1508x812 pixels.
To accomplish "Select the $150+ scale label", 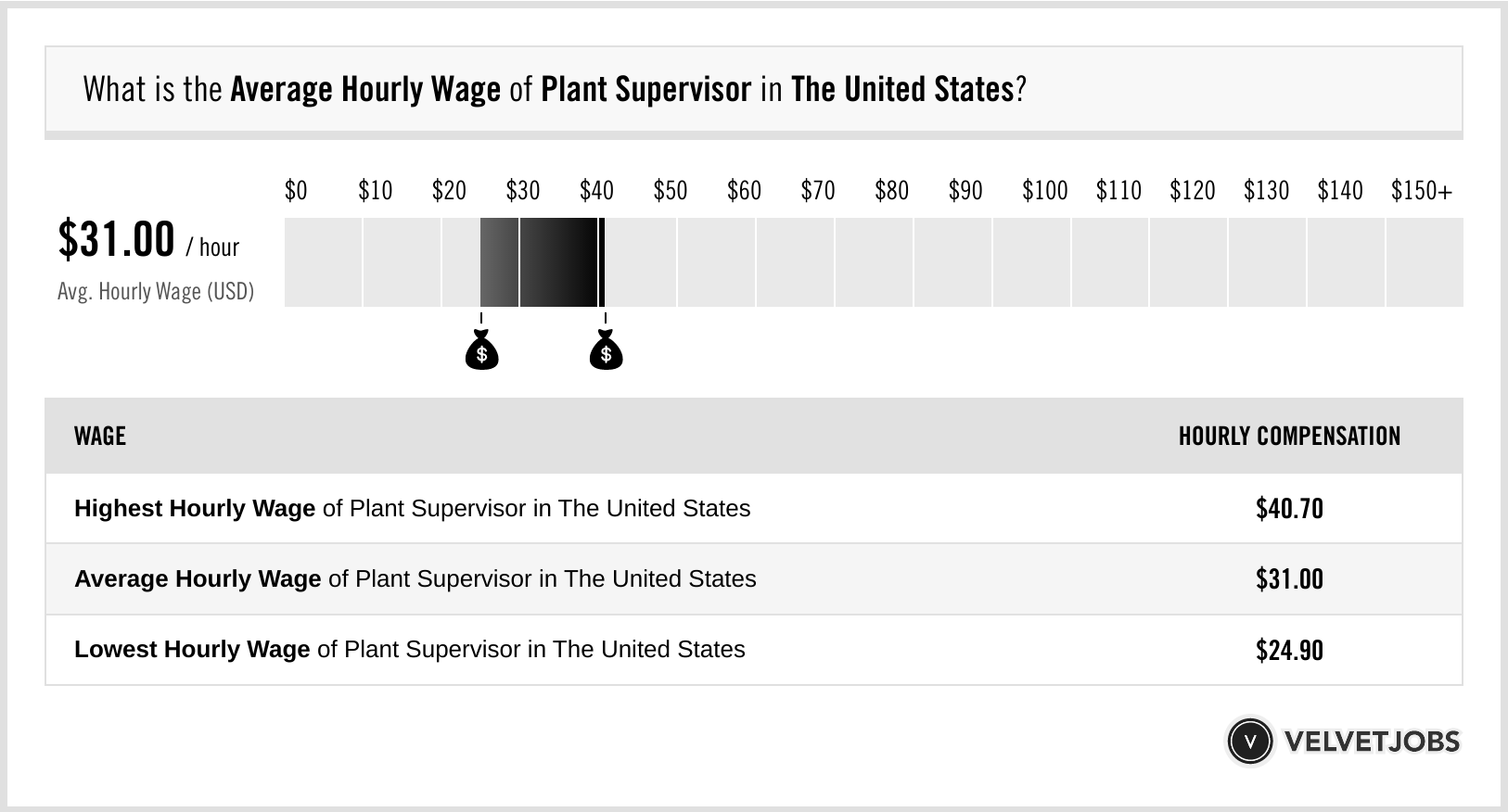I will pos(1421,191).
